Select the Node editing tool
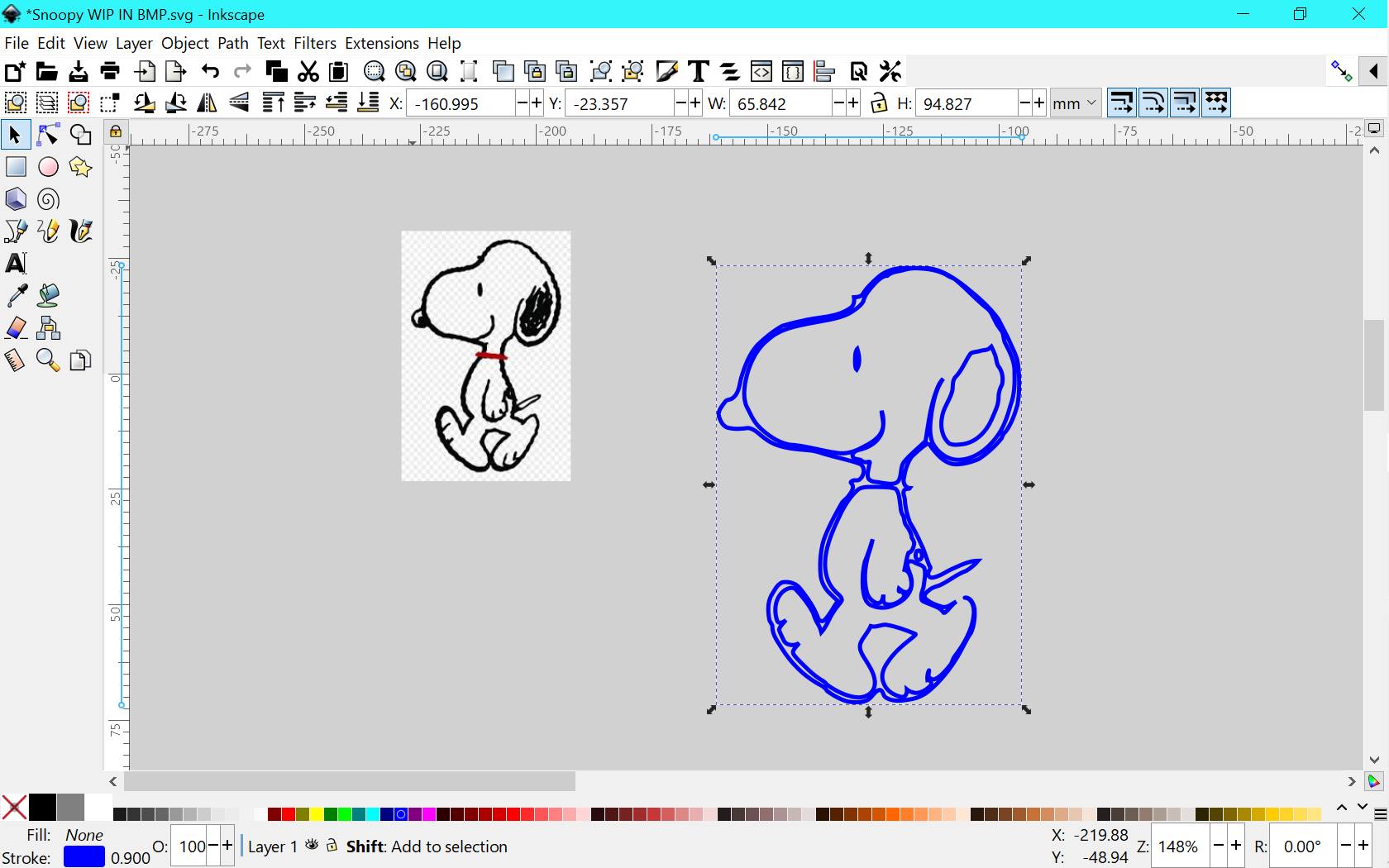 point(48,135)
